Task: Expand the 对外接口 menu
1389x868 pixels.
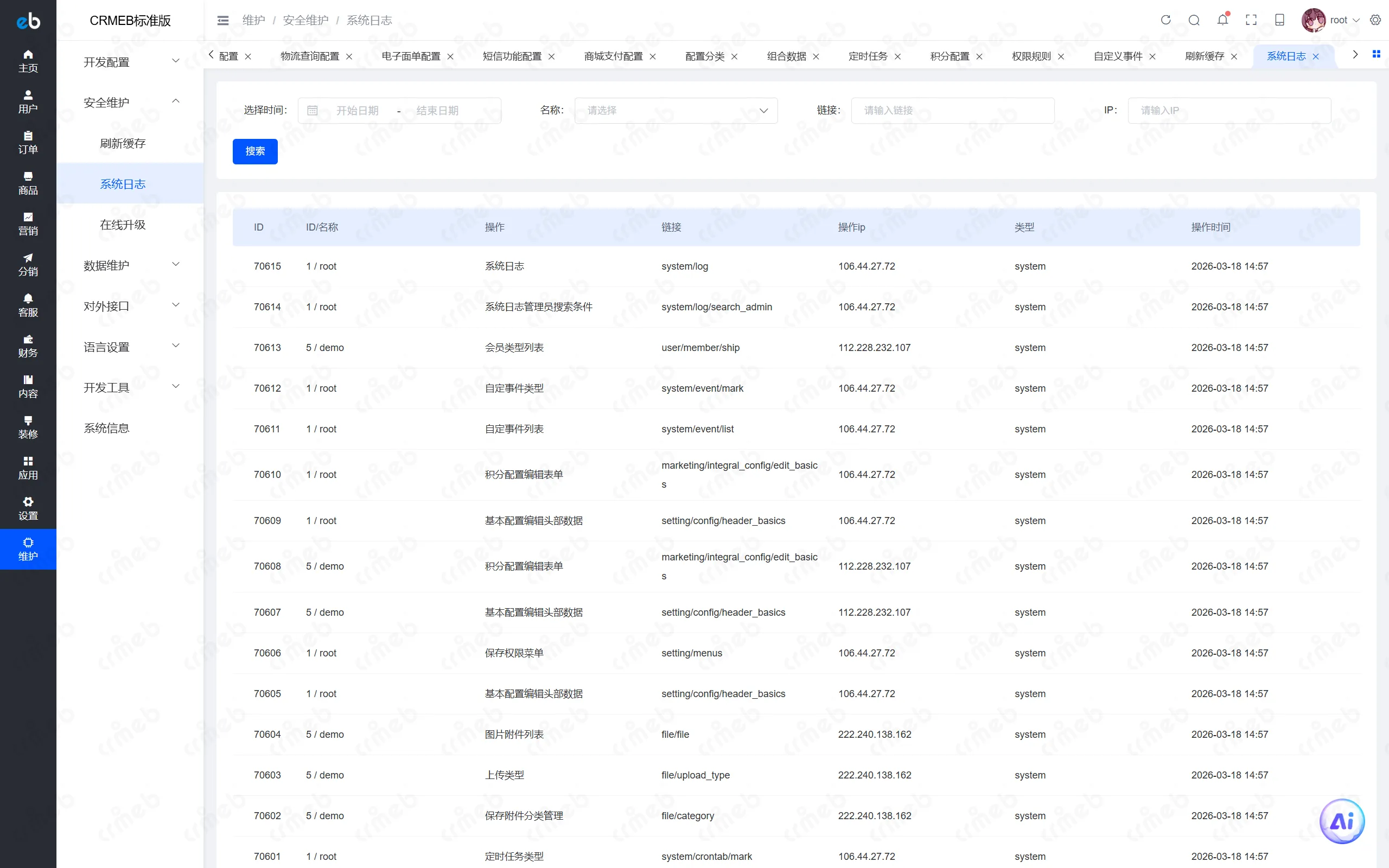Action: click(x=130, y=306)
